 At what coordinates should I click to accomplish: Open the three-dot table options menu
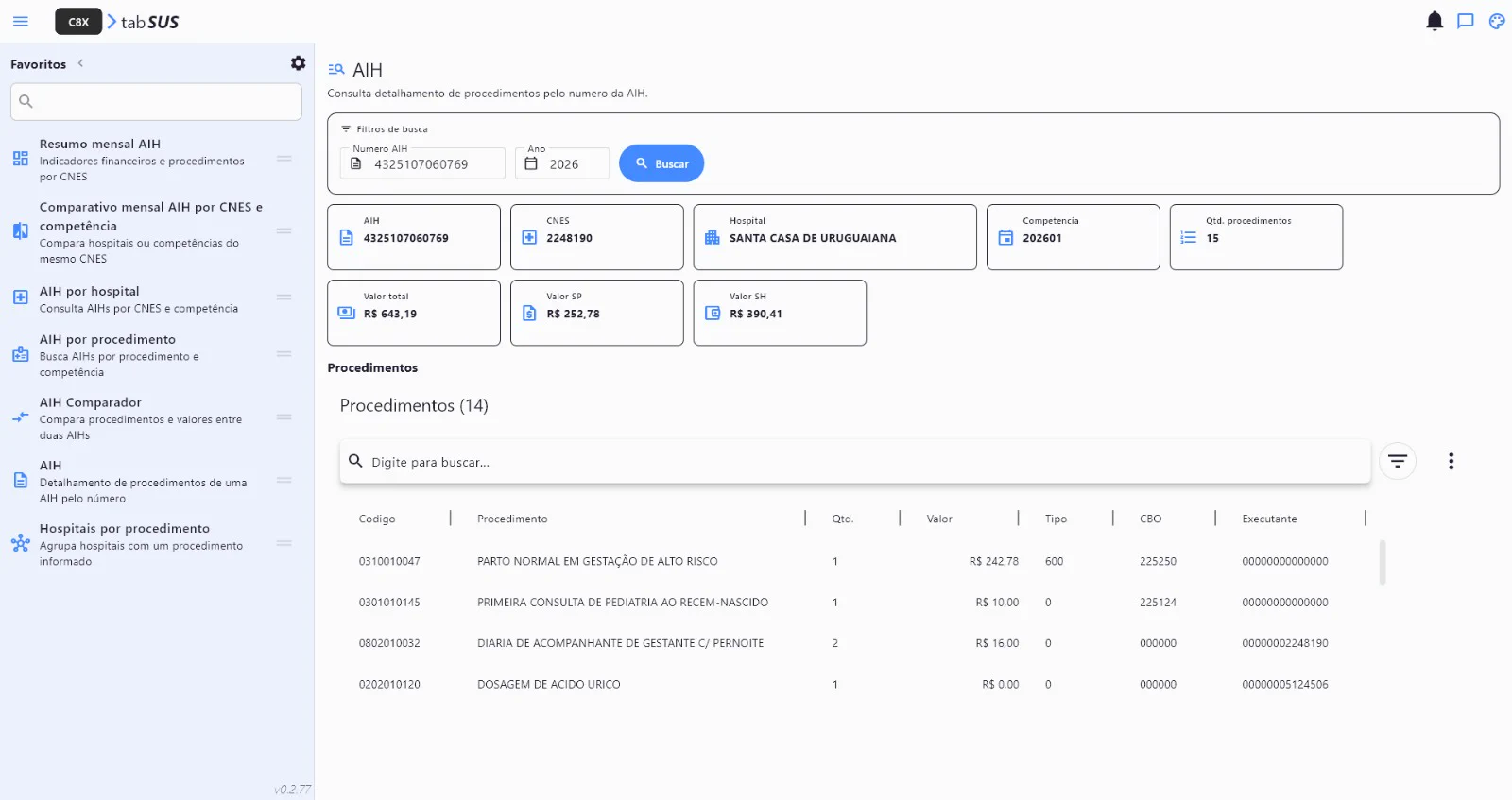[x=1451, y=461]
